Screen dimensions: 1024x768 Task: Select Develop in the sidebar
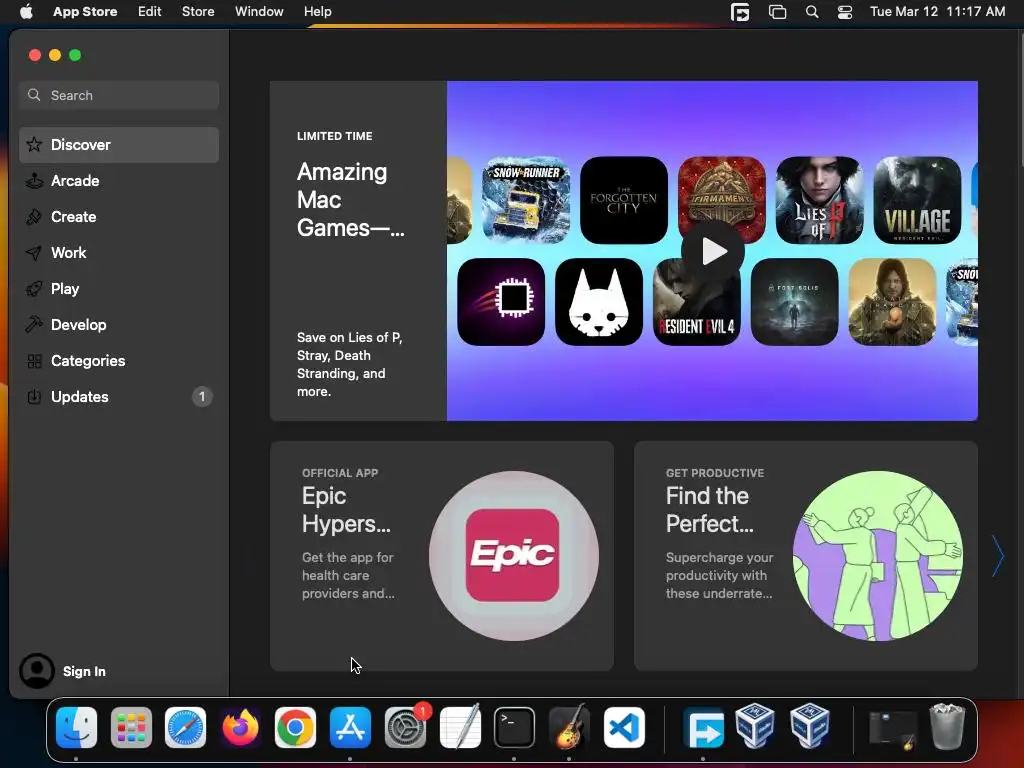[119, 325]
